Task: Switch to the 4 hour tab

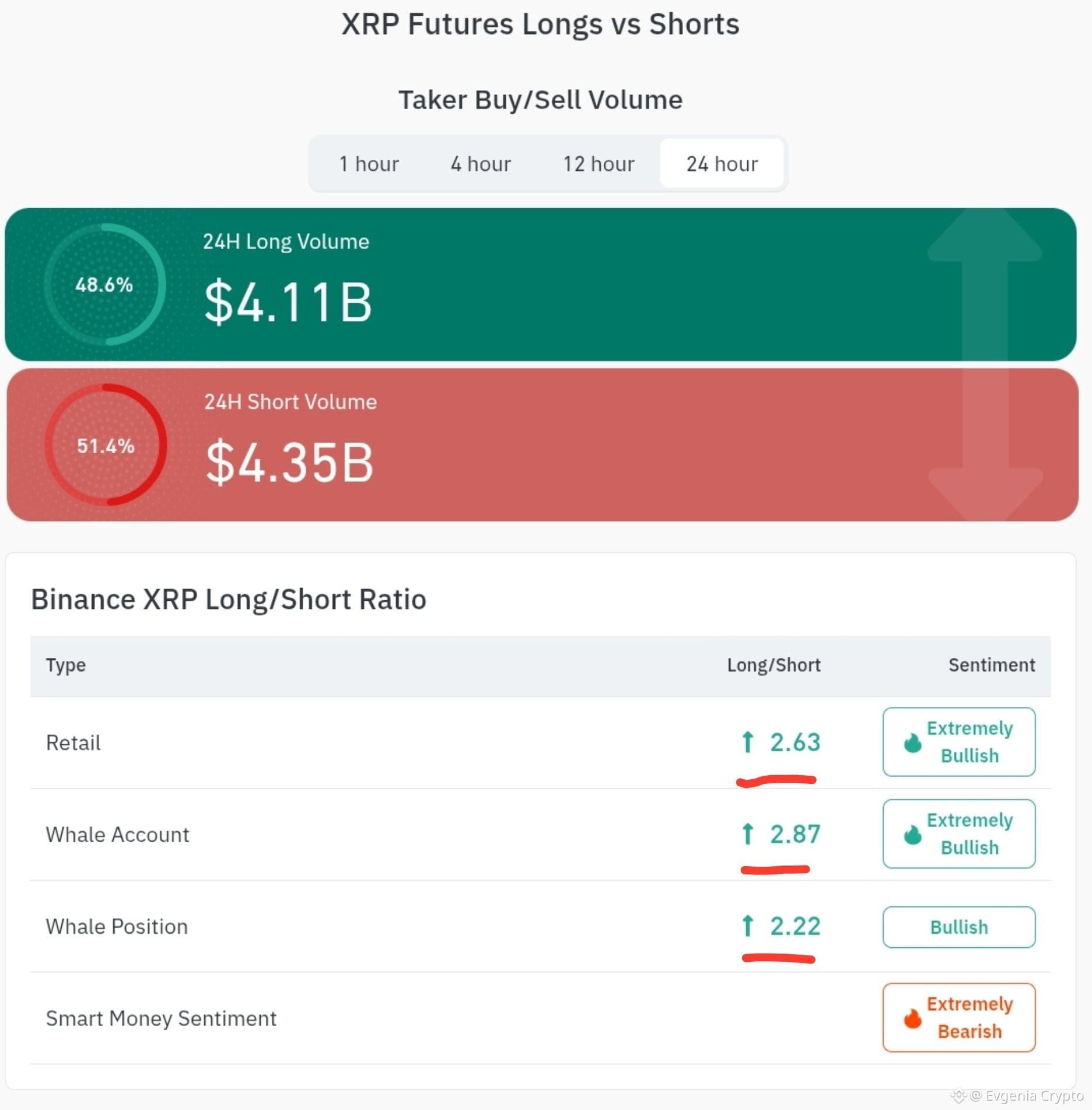Action: pos(481,164)
